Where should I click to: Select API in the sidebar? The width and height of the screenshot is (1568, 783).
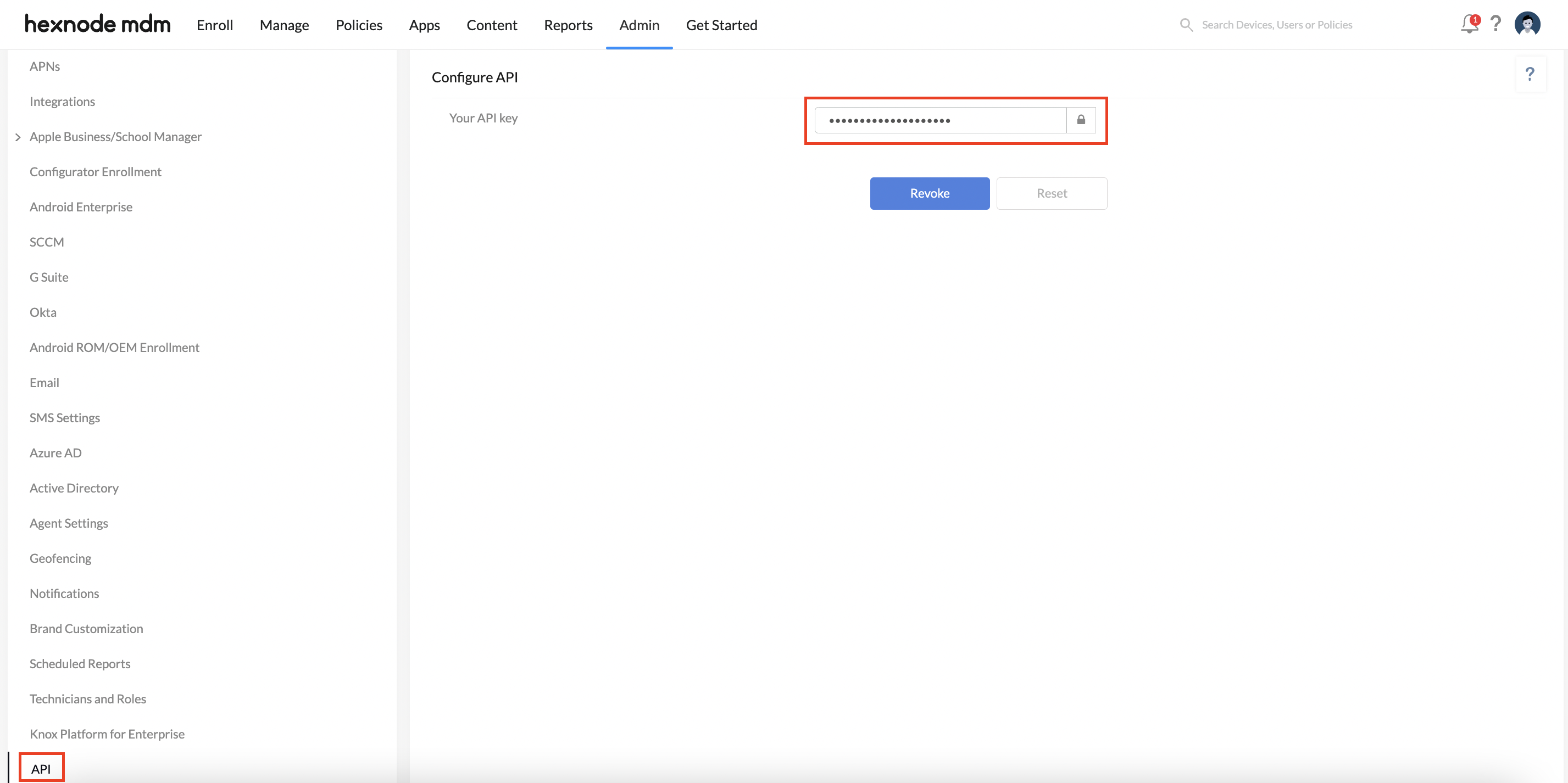41,769
